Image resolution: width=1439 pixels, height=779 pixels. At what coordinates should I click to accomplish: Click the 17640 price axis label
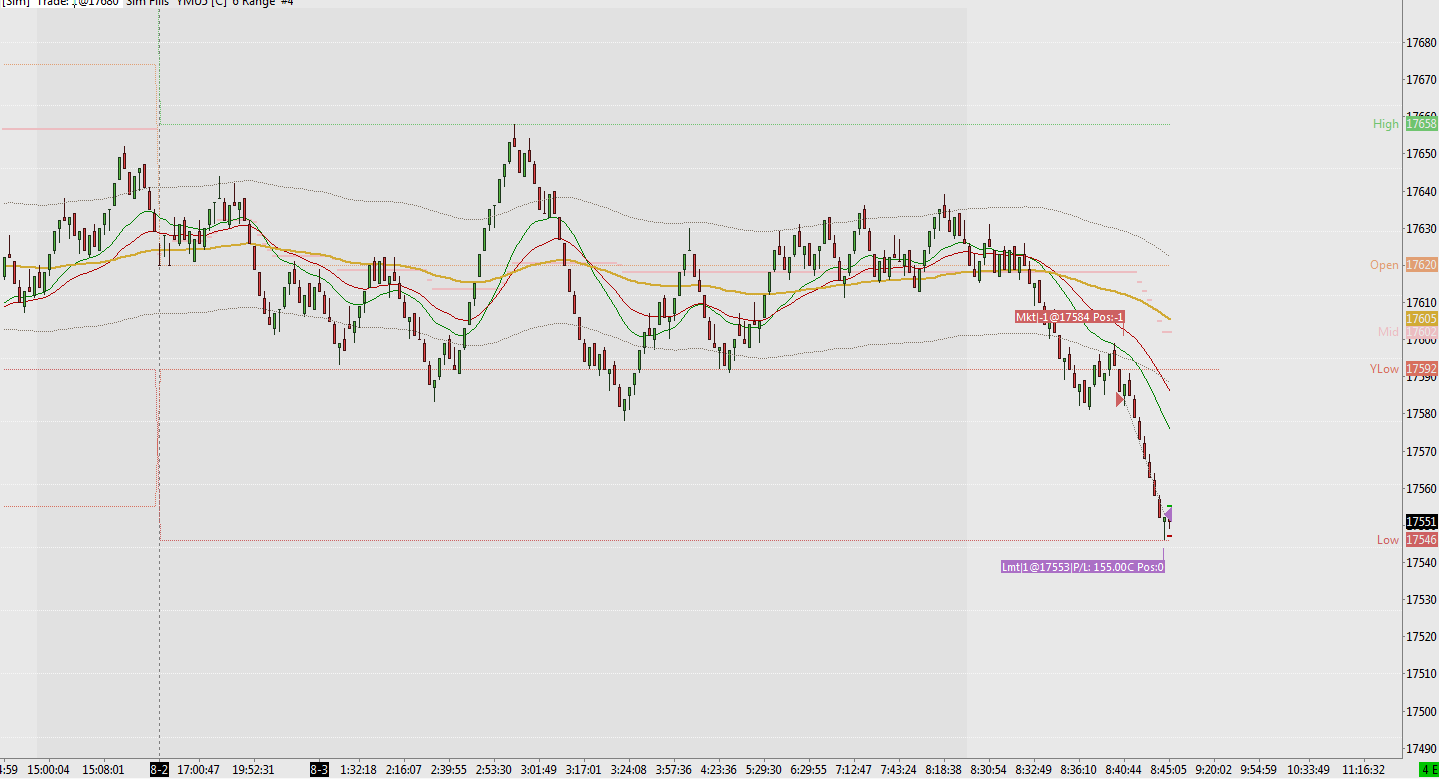(x=1421, y=192)
